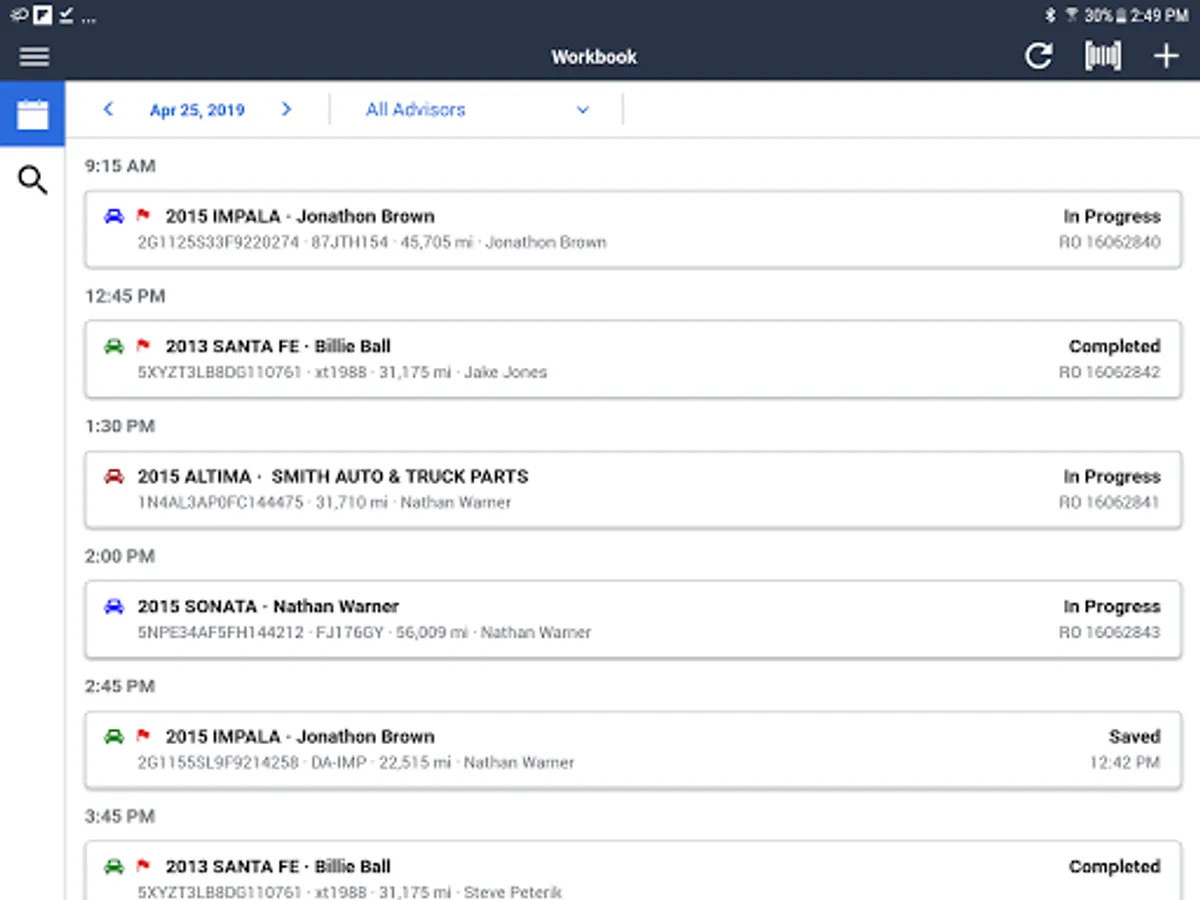Refresh the Workbook list

(x=1039, y=56)
